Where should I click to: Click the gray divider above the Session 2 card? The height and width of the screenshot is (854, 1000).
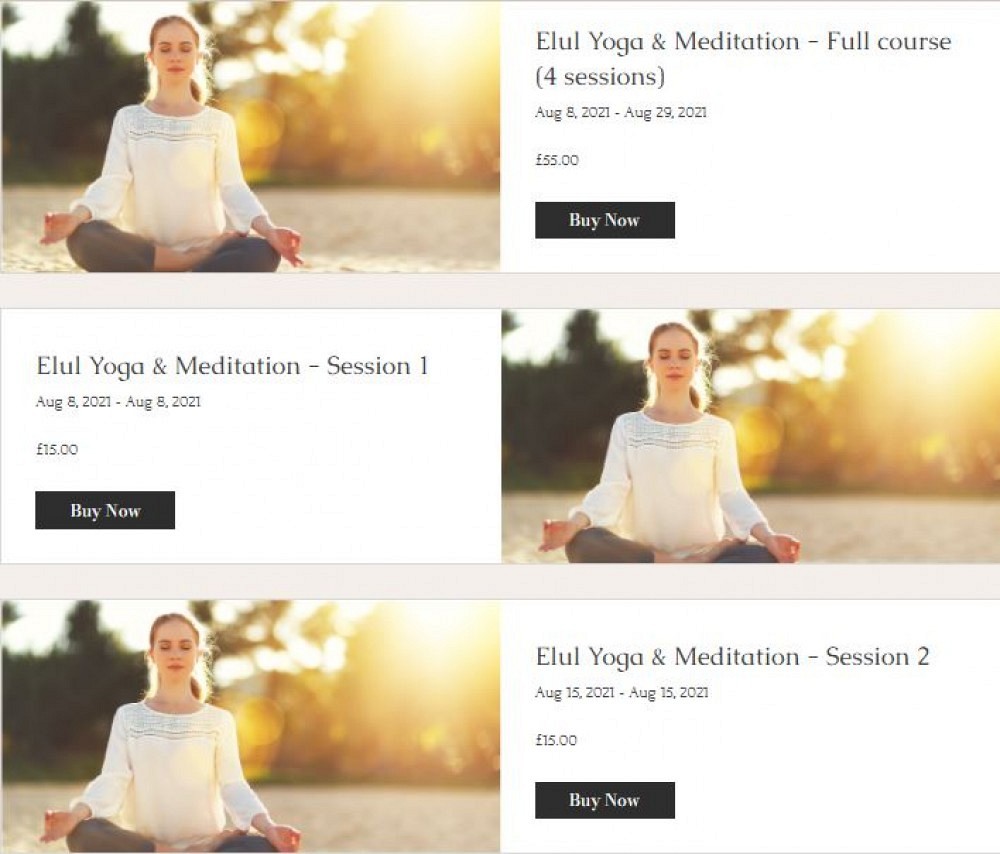[x=500, y=582]
